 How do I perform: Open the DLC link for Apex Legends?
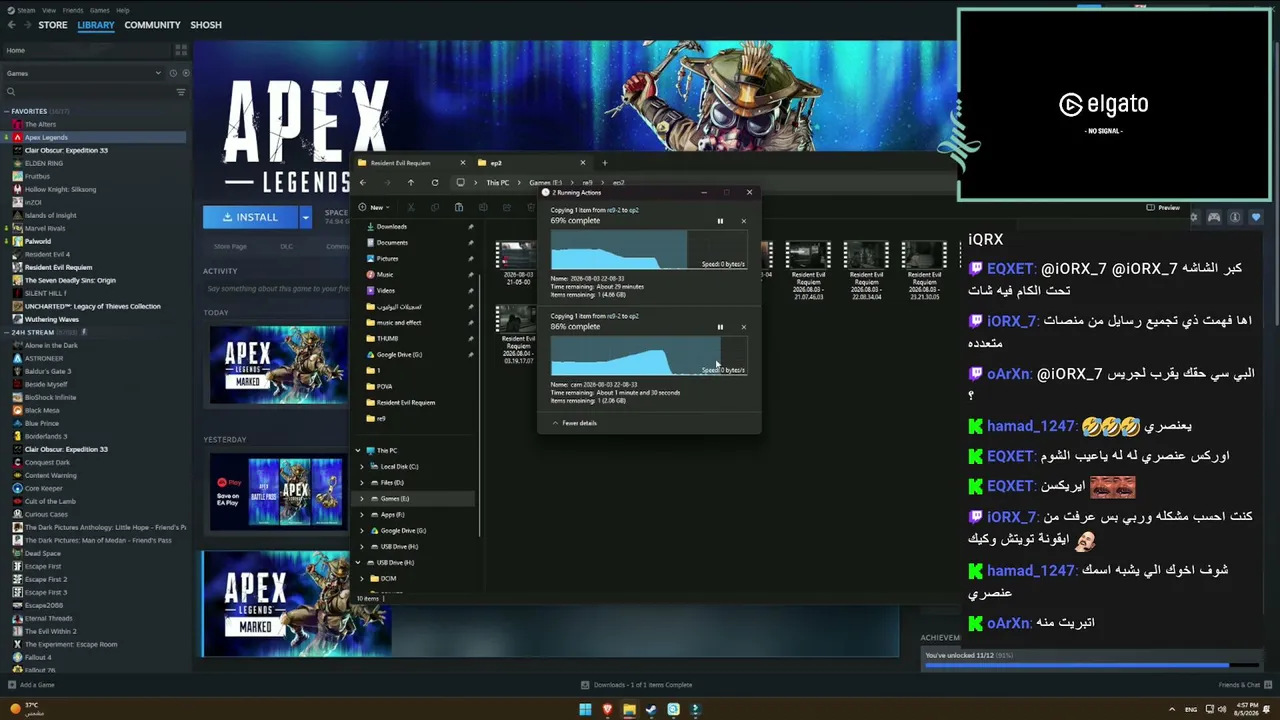[x=286, y=246]
